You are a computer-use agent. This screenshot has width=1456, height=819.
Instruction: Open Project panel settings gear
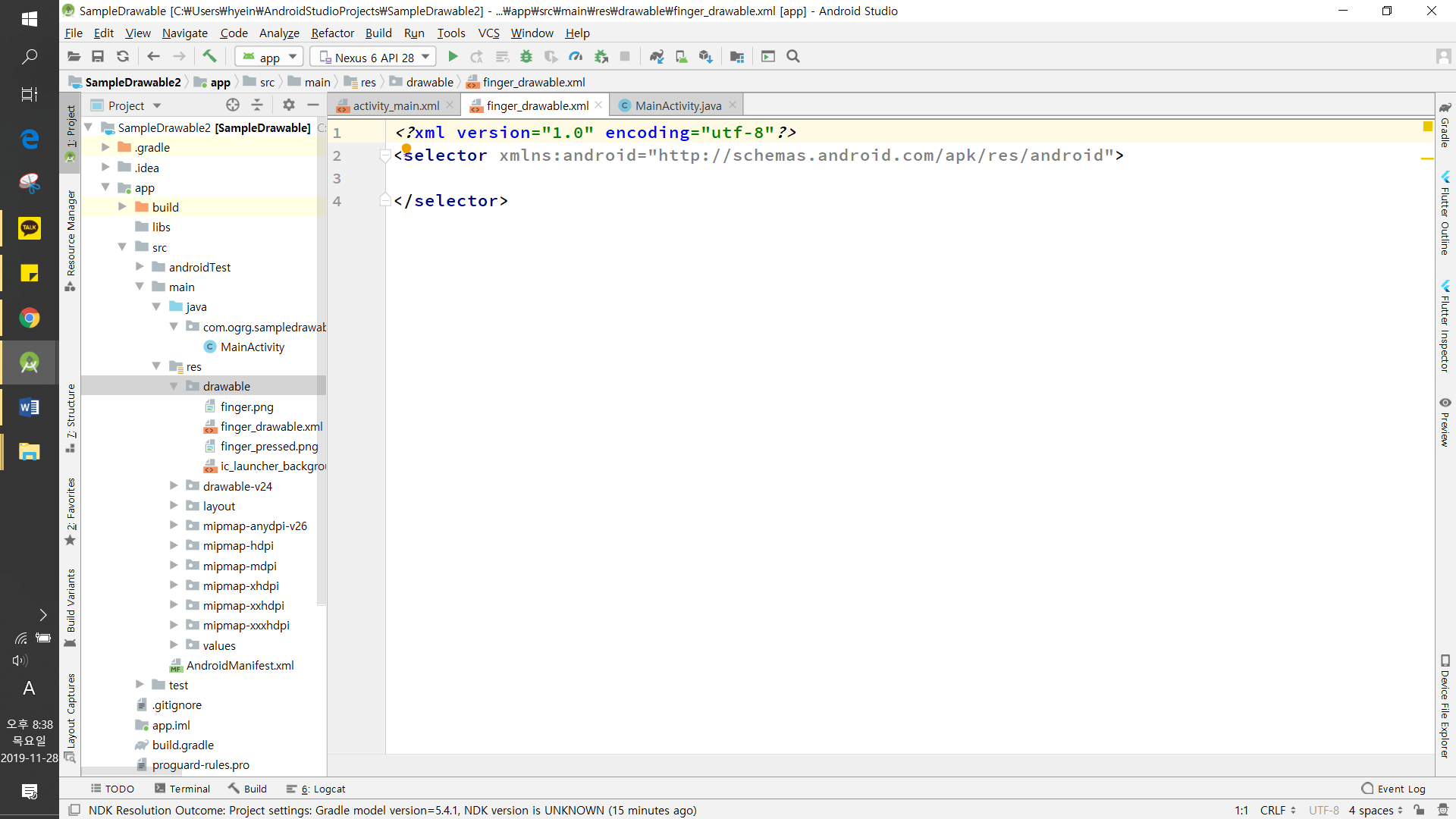tap(288, 105)
